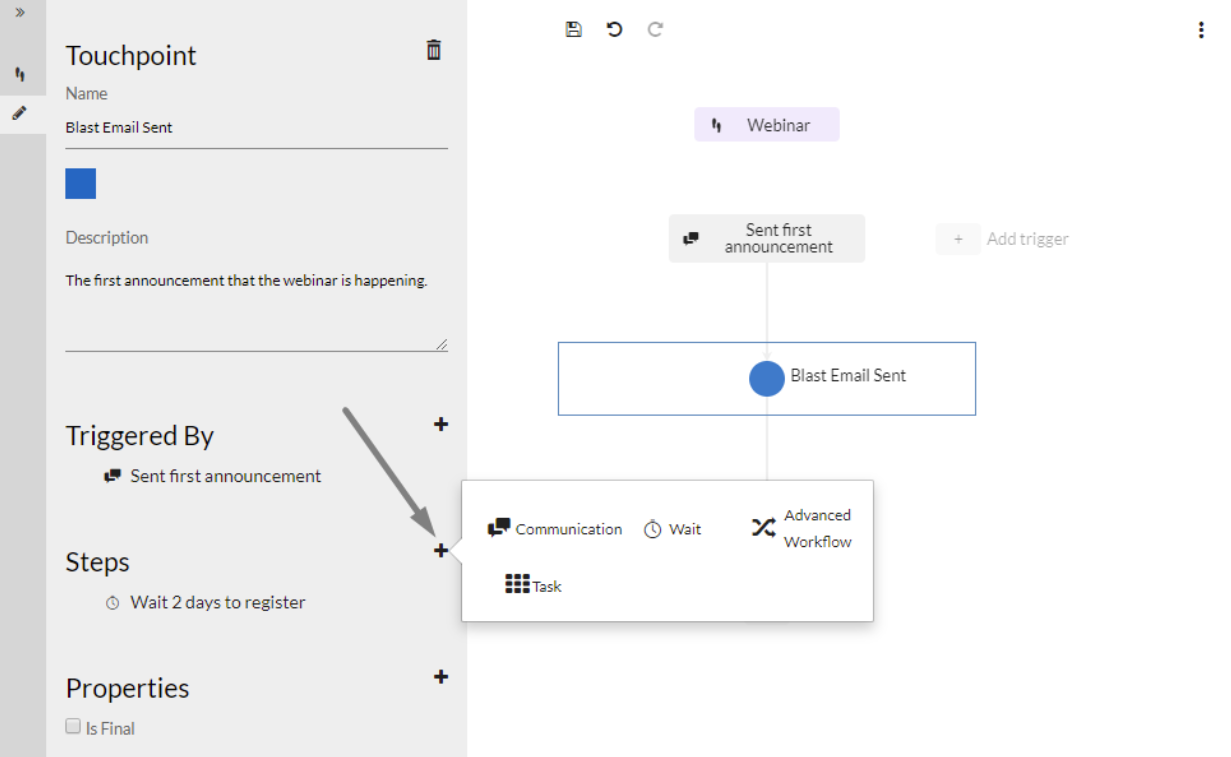1231x757 pixels.
Task: Select the Sent first announcement trigger node
Action: [767, 238]
